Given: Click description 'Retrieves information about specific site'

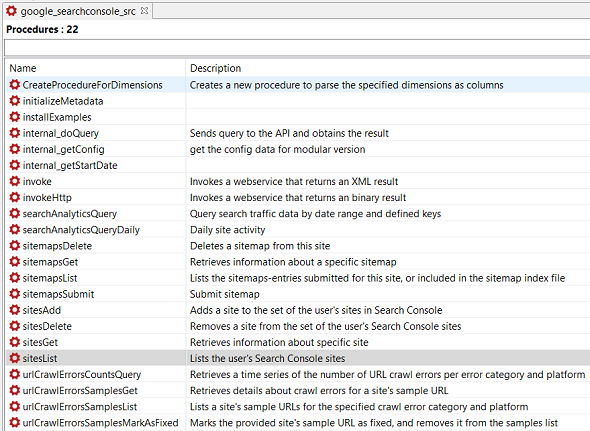Looking at the screenshot, I should click(x=279, y=342).
